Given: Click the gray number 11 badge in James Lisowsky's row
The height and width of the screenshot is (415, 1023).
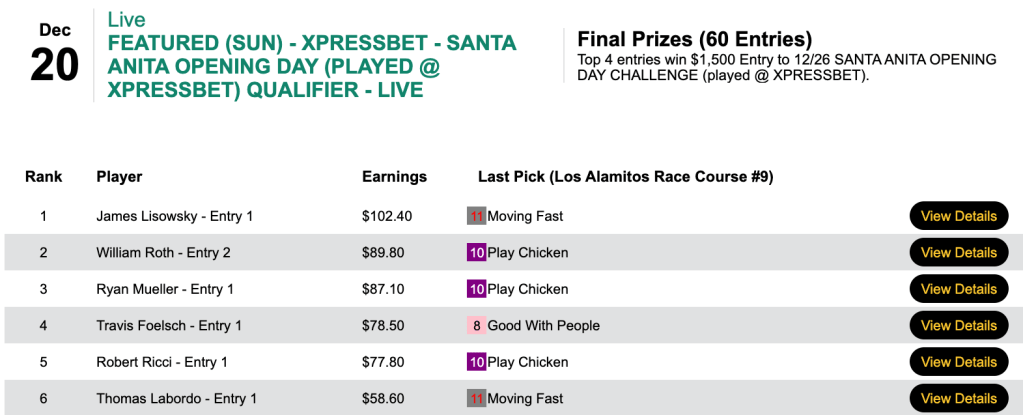Looking at the screenshot, I should coord(476,216).
